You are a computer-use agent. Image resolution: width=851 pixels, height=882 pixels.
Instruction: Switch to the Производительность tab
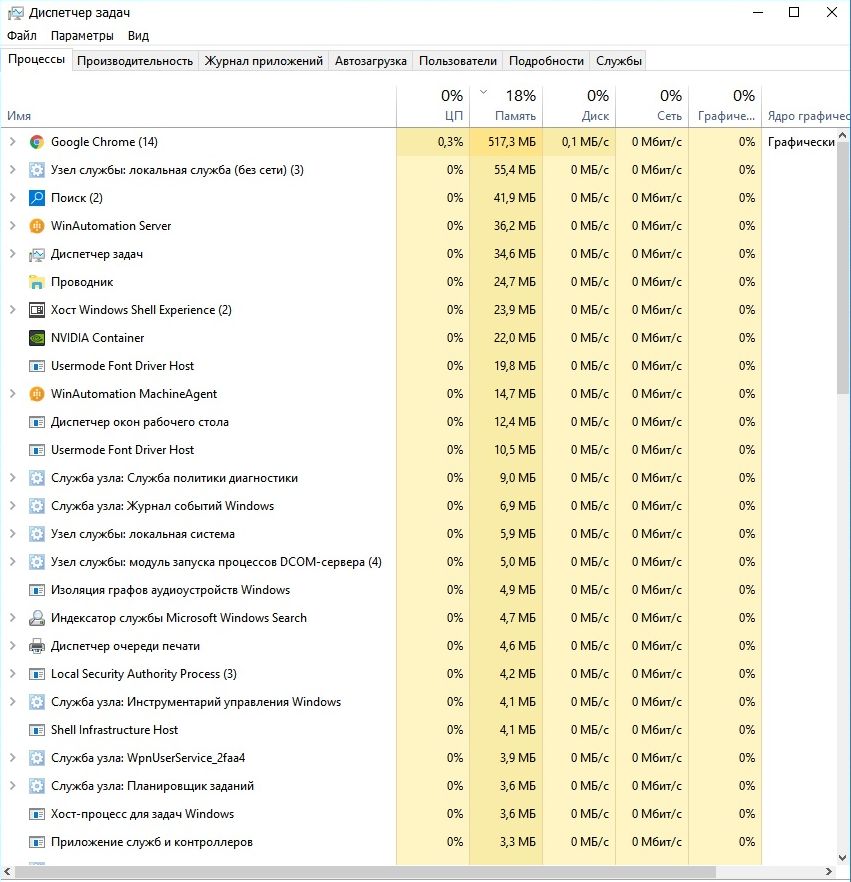pos(135,61)
